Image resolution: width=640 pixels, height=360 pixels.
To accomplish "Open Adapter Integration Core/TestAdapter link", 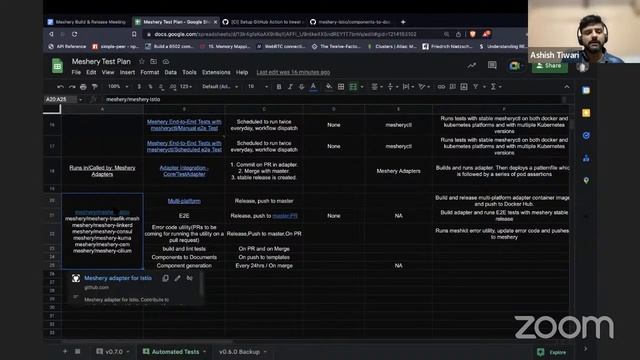I will coord(184,171).
